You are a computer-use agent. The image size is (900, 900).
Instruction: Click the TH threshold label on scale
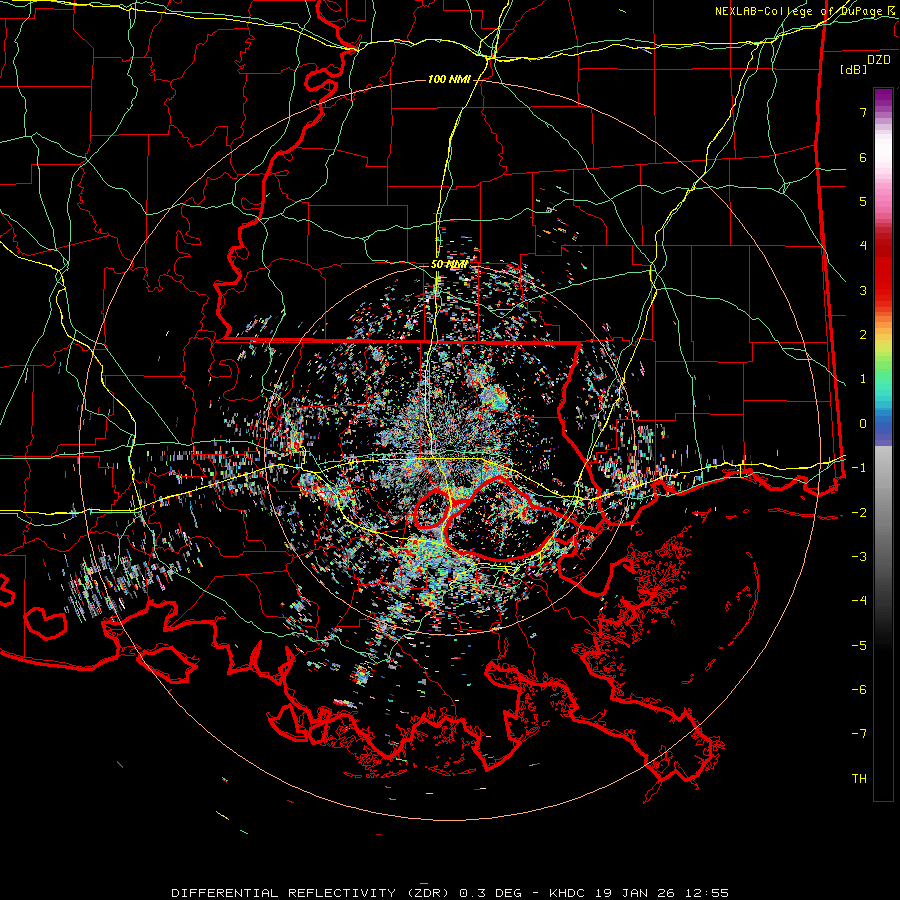pos(859,779)
